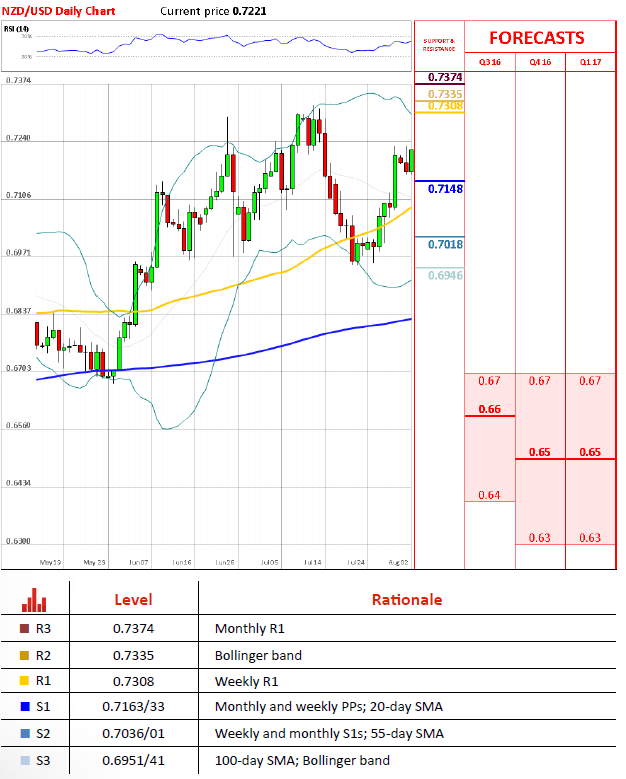Click the Jun07 date on x-axis
The image size is (626, 779).
(138, 562)
